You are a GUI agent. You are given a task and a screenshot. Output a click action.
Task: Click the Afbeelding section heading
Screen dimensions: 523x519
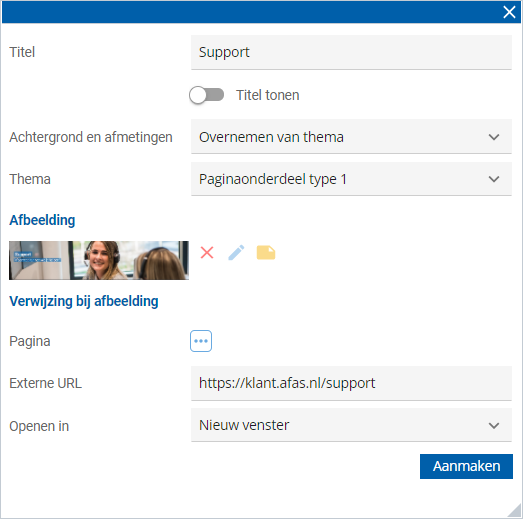42,220
